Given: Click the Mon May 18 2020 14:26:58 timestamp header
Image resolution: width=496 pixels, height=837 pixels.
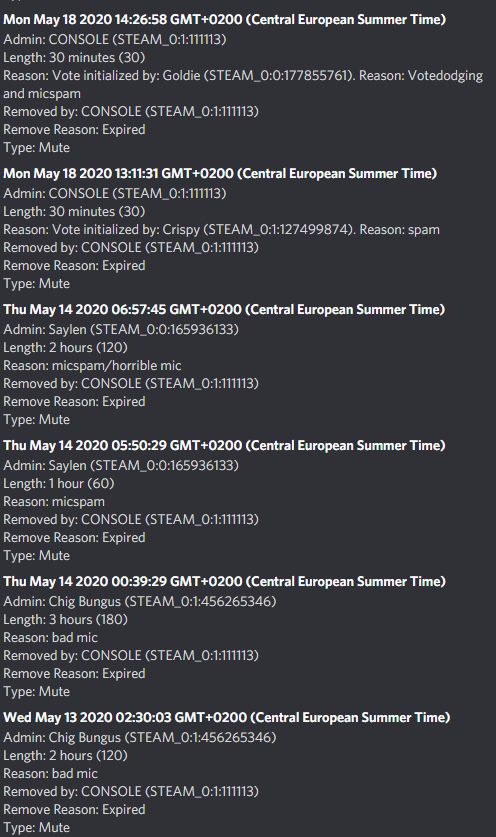Looking at the screenshot, I should (x=225, y=20).
